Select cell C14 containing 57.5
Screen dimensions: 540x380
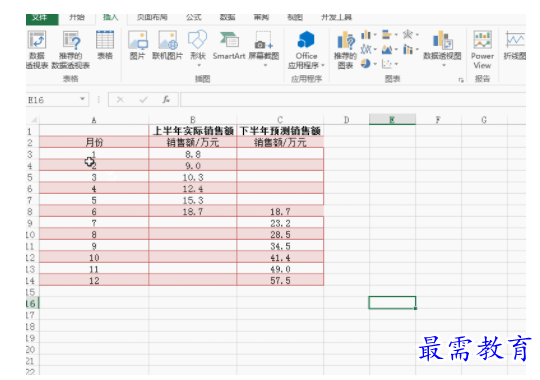280,280
